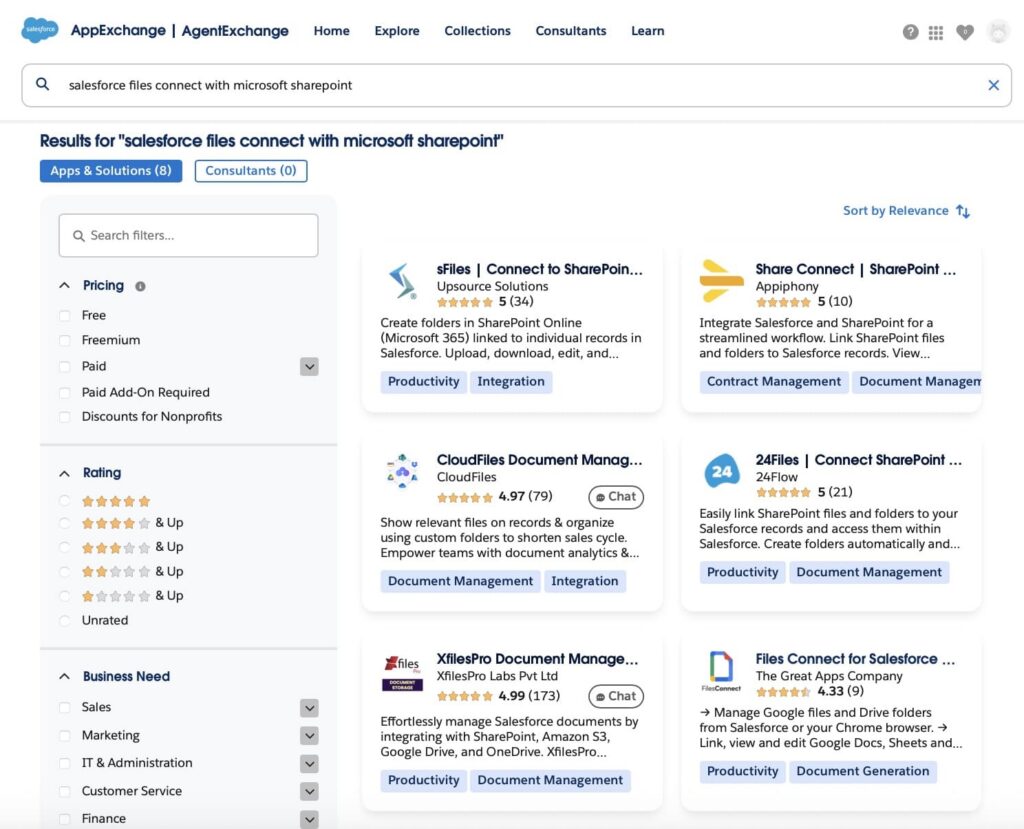Image resolution: width=1024 pixels, height=829 pixels.
Task: Open the Collections nav item
Action: coord(477,31)
